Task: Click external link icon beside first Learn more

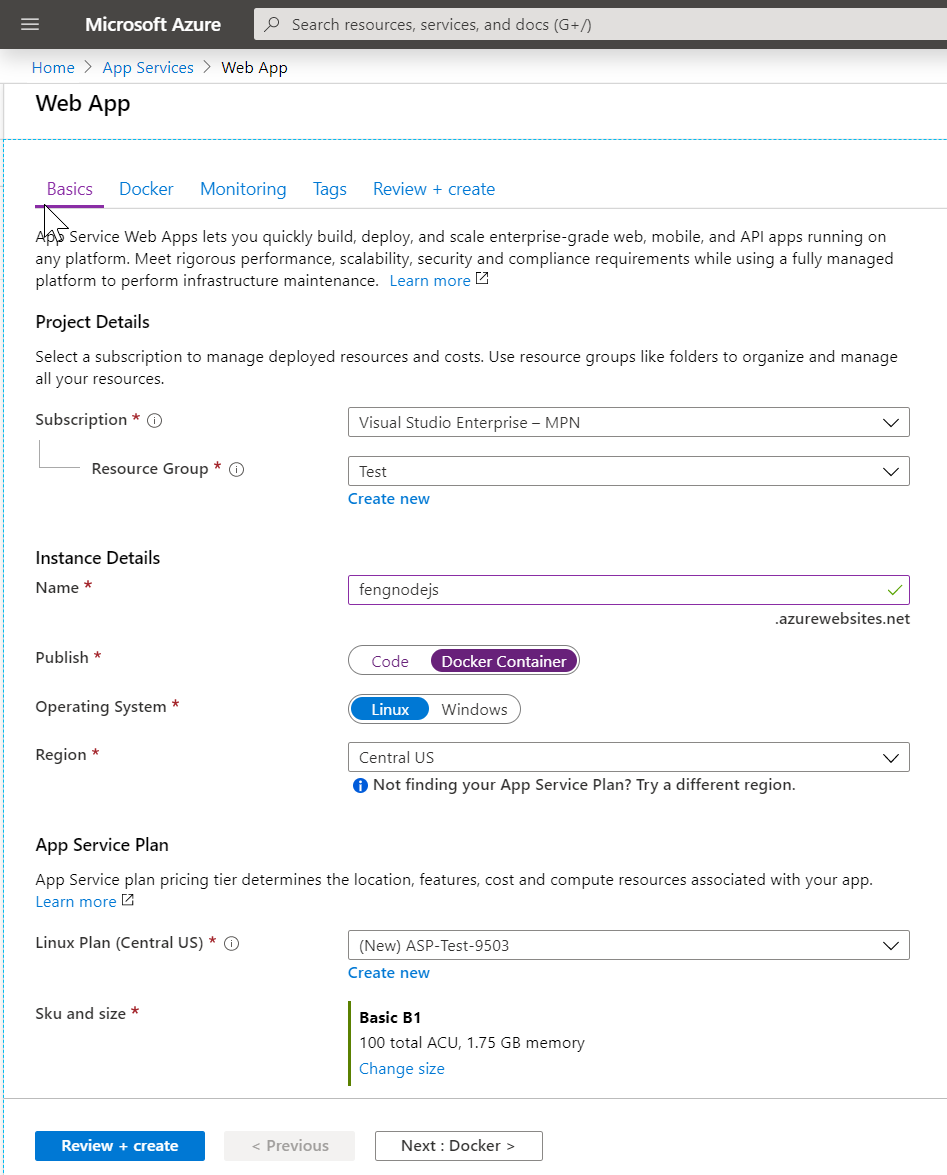Action: [x=482, y=279]
